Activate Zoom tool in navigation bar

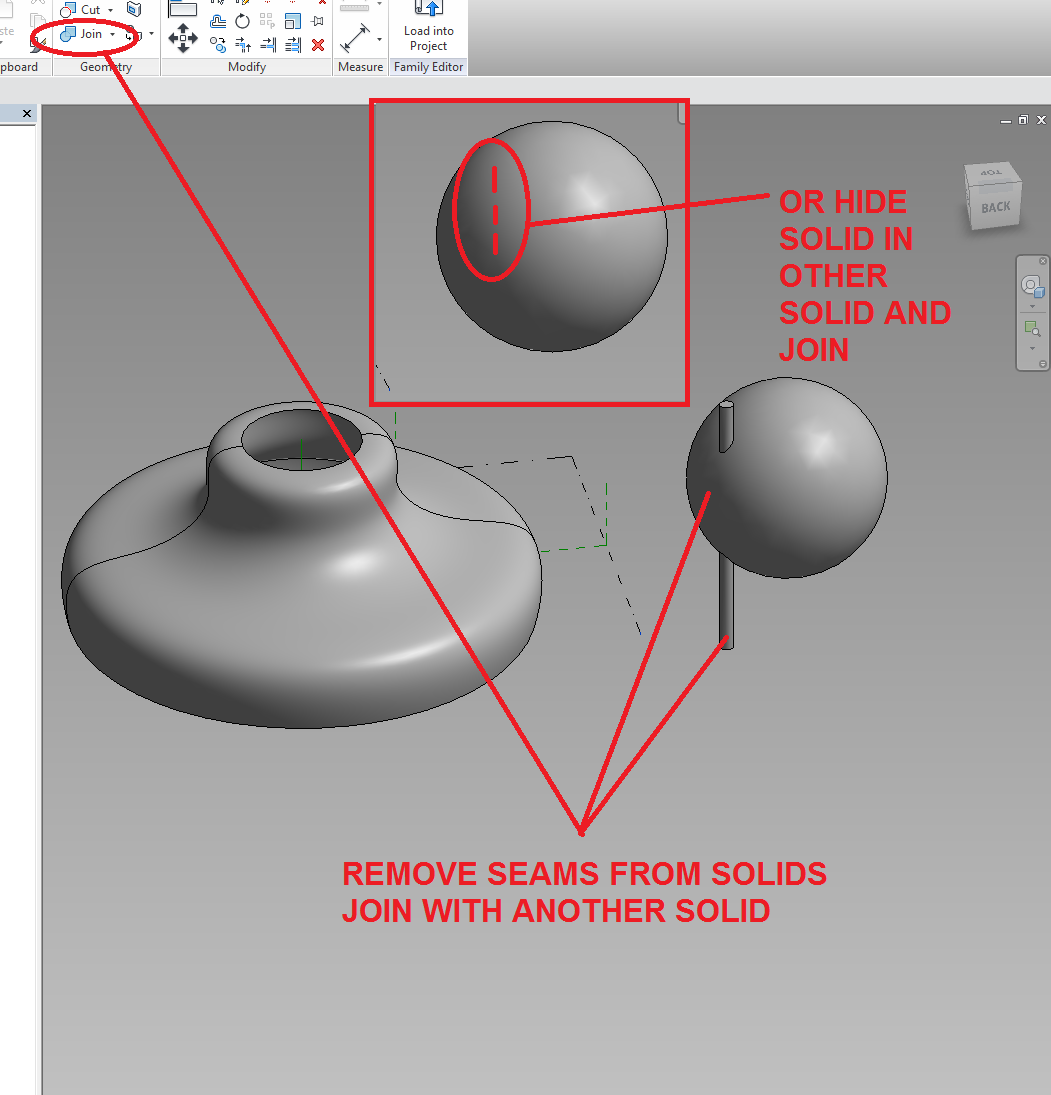tap(1032, 326)
